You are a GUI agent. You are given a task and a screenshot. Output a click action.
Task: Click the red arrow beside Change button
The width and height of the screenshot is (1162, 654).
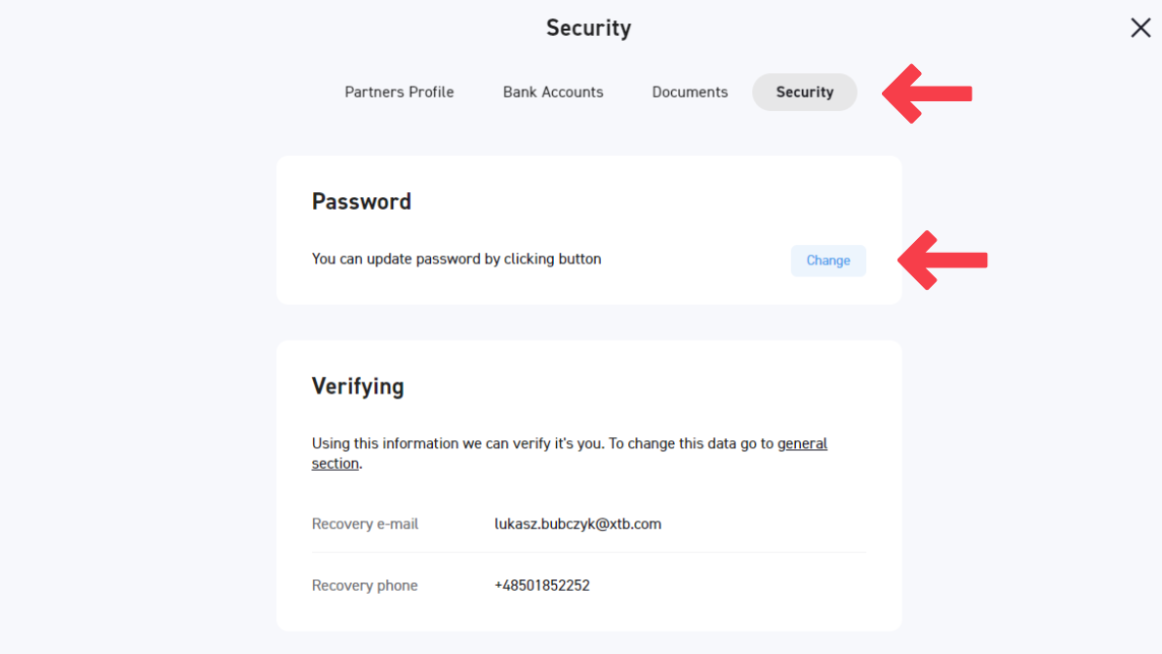click(941, 260)
